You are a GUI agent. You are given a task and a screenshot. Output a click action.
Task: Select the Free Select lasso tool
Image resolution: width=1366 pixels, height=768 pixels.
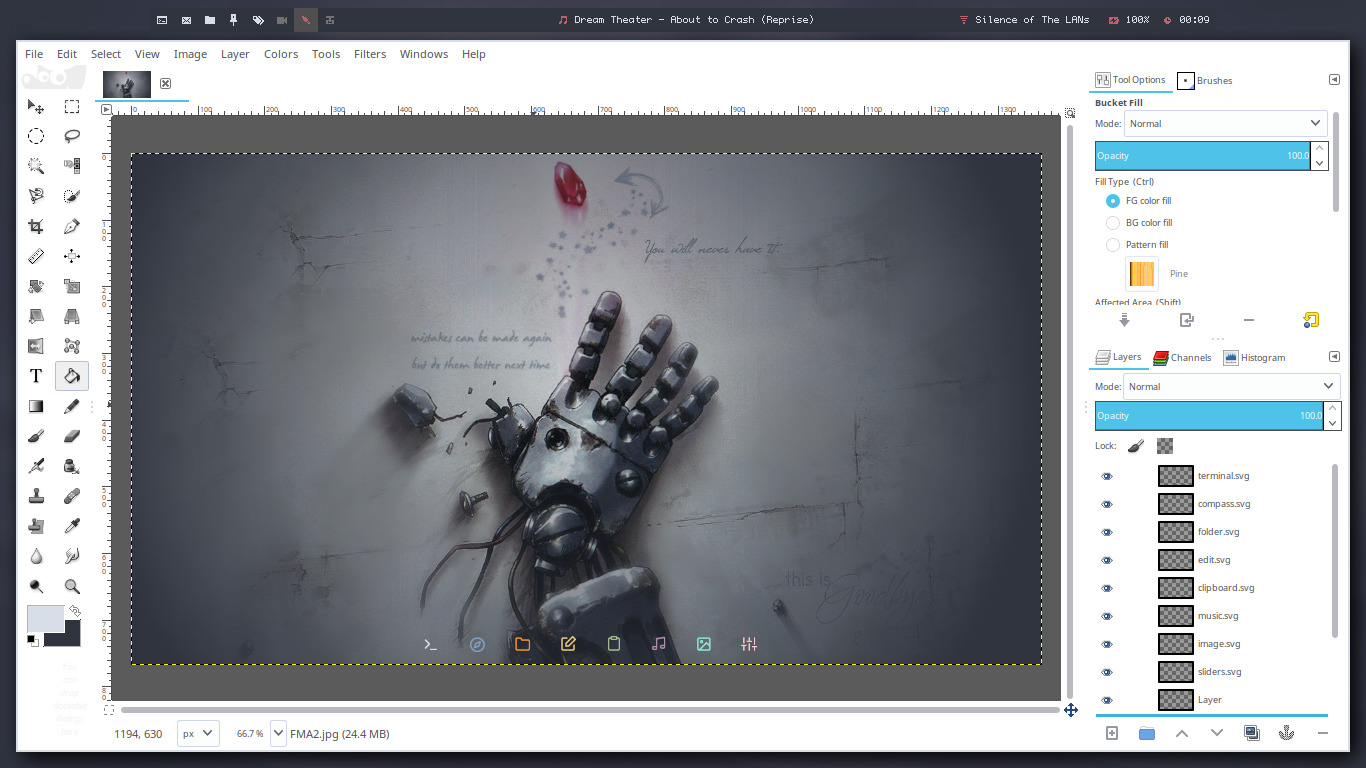click(72, 136)
